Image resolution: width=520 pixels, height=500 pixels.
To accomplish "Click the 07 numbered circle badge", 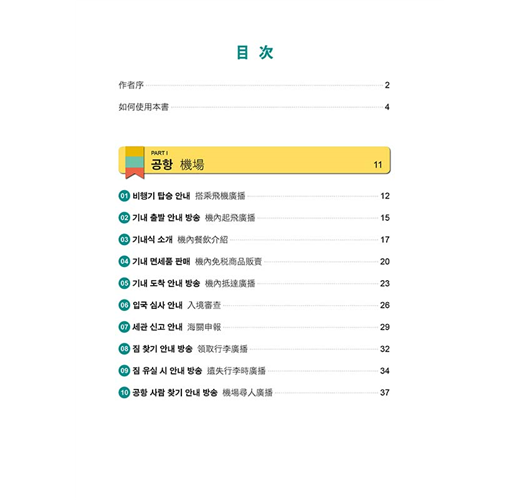I will pos(124,327).
